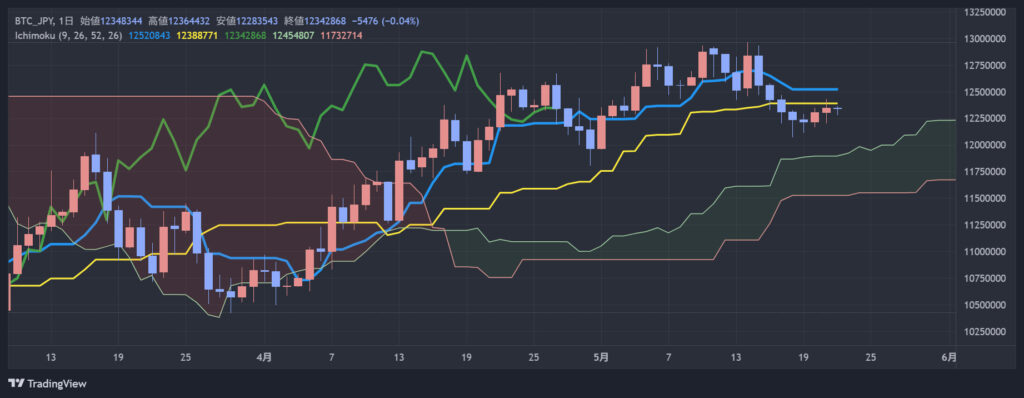Image resolution: width=1024 pixels, height=398 pixels.
Task: Click the light green Ichimoku value 12454807
Action: 293,35
